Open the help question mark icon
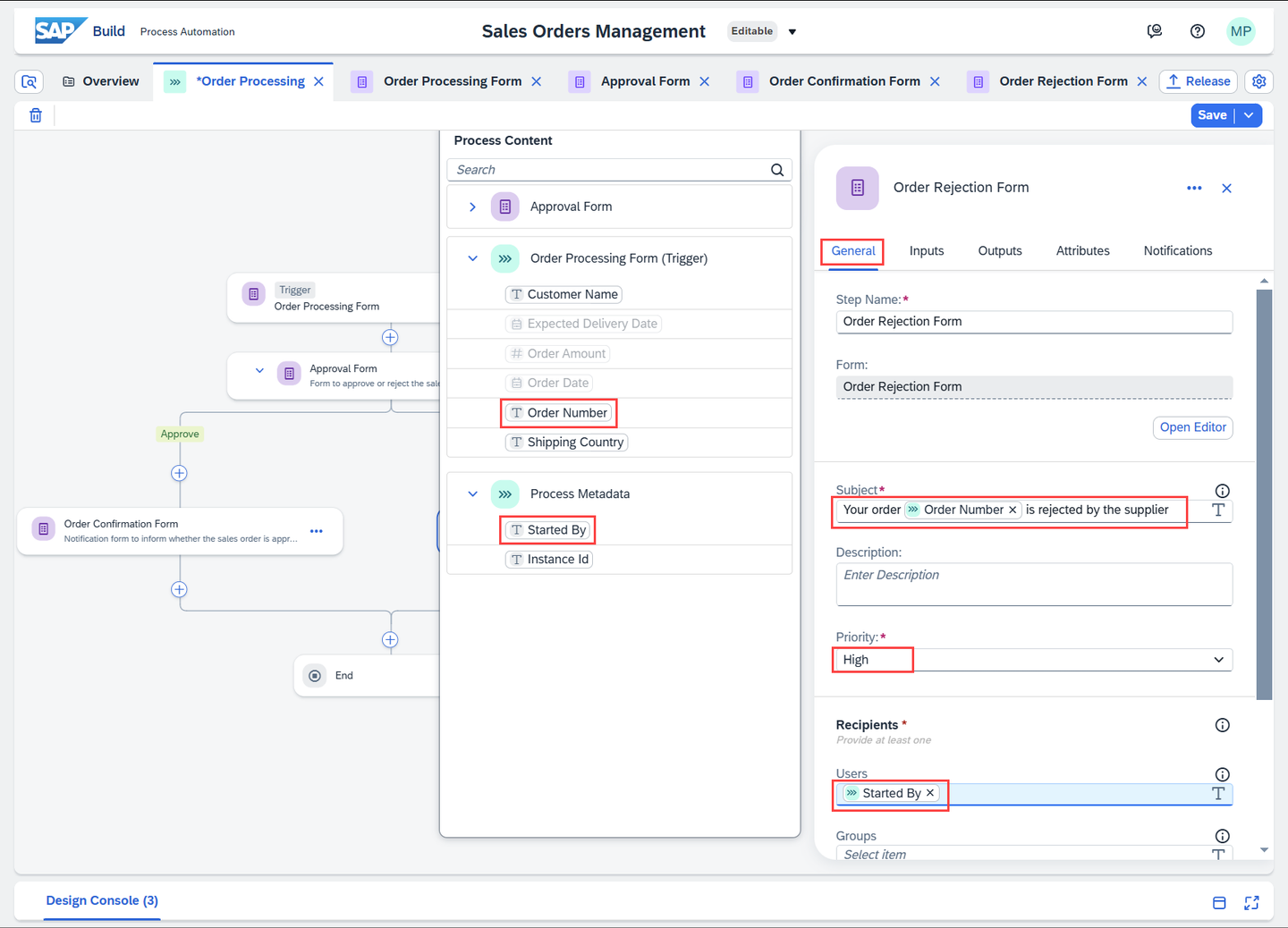The image size is (1288, 928). (x=1198, y=31)
